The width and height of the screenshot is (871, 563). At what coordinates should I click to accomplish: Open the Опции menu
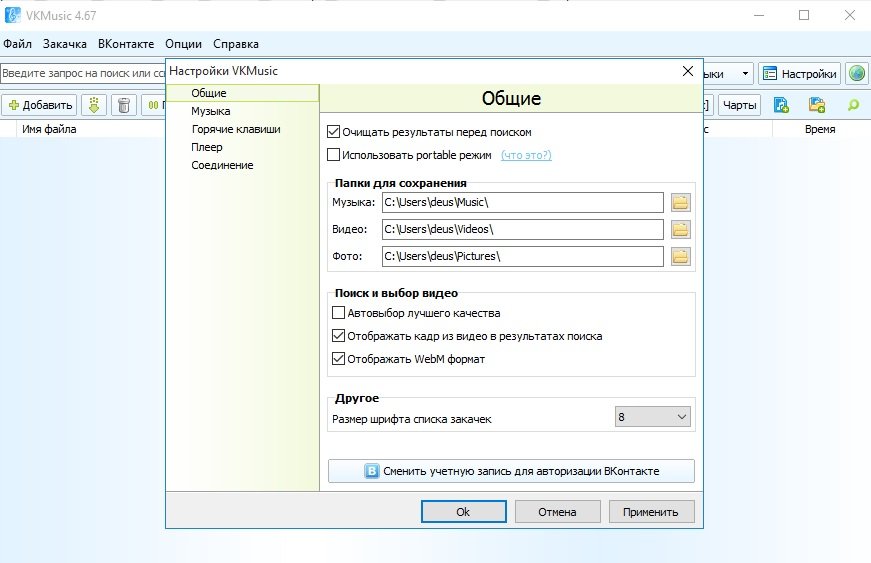tap(183, 44)
